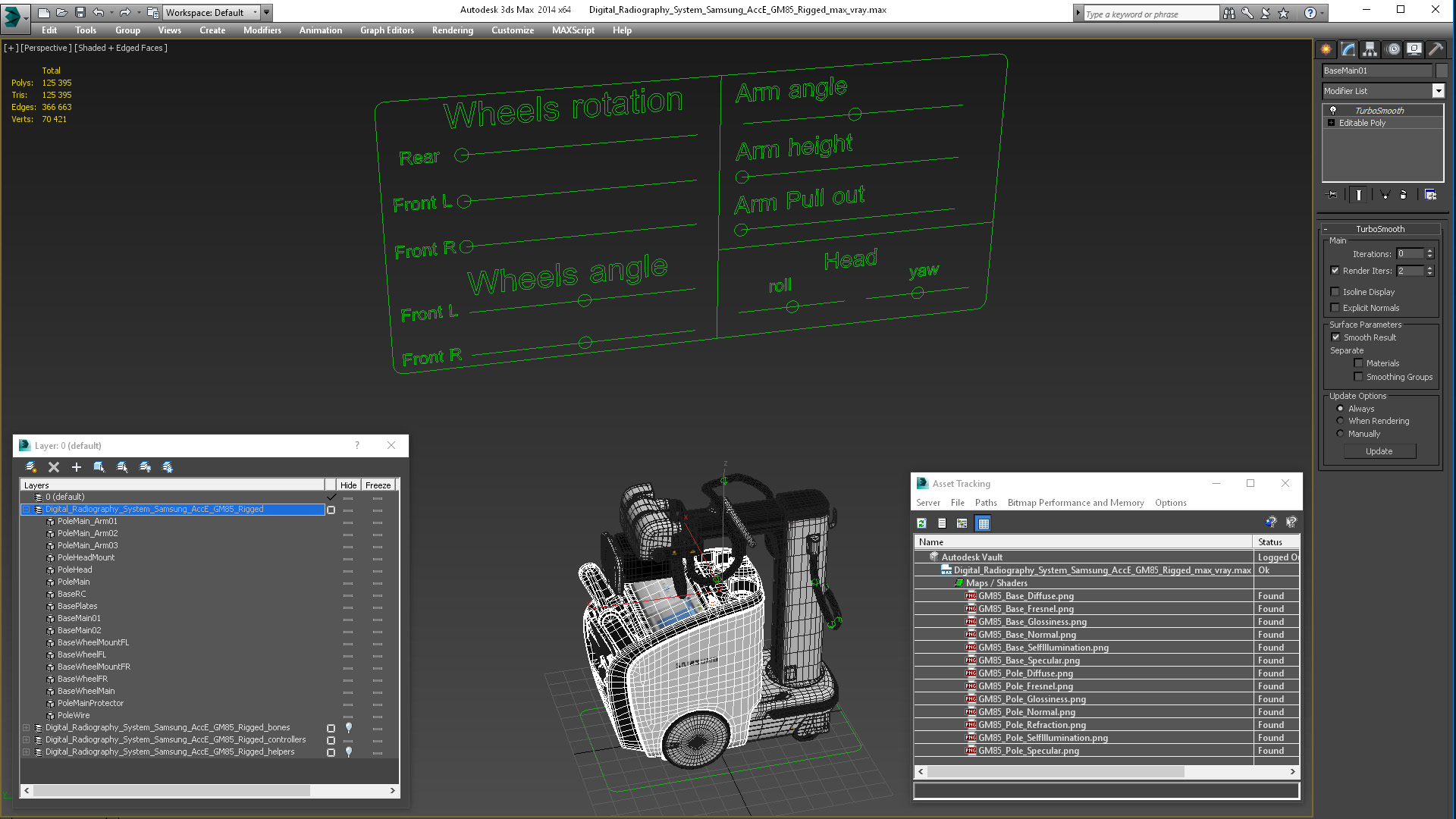Expand the Rigged_helpers layer

pos(27,752)
